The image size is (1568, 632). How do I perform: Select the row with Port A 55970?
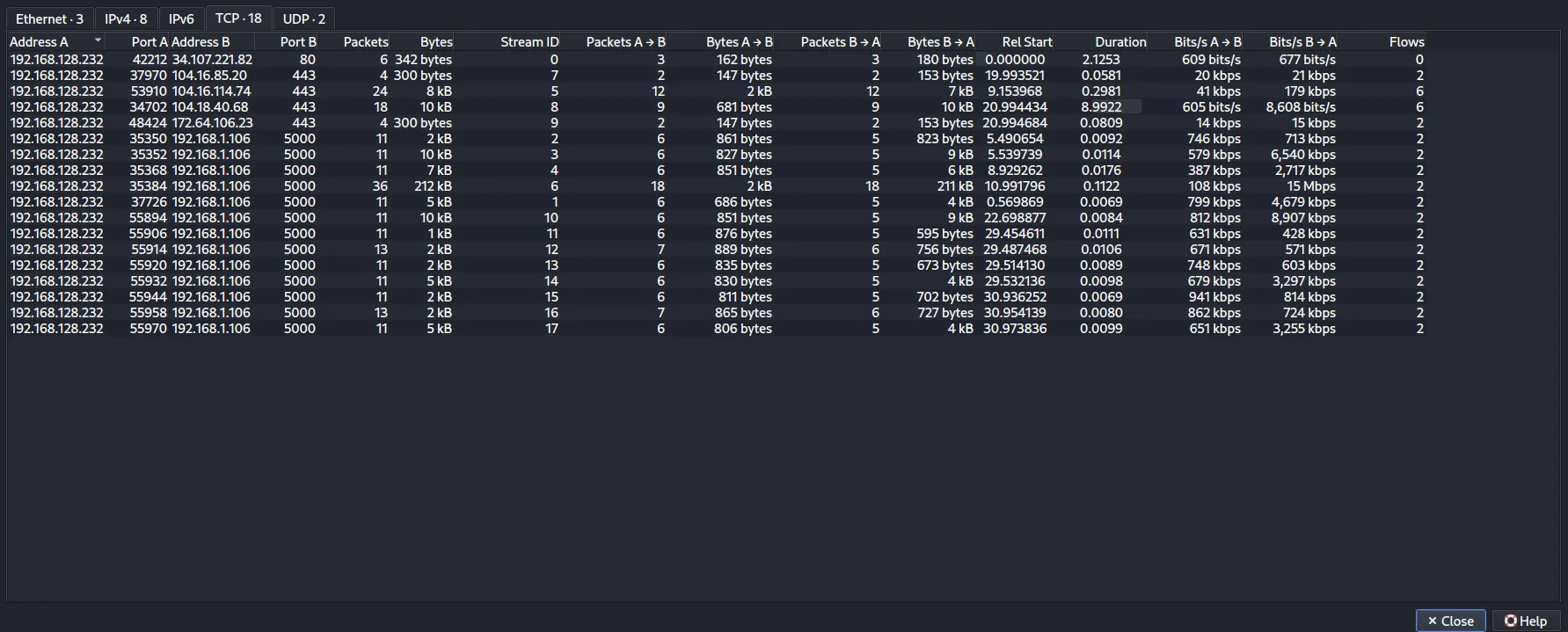[x=716, y=329]
